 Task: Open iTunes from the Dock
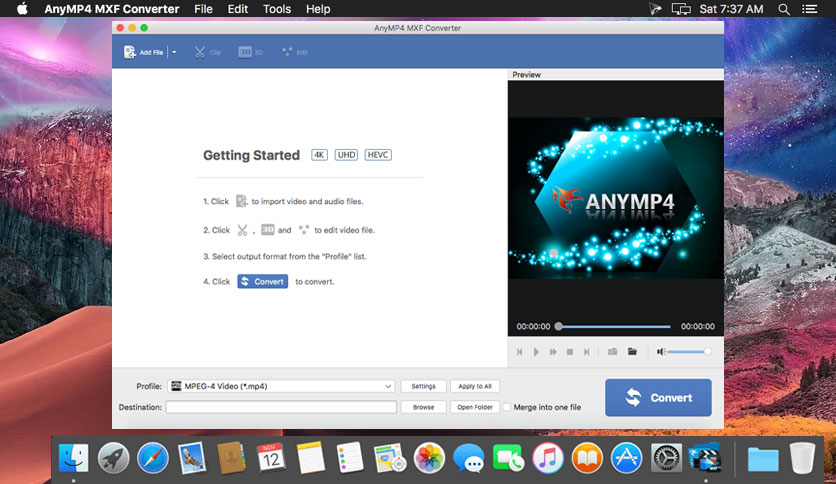[x=548, y=457]
